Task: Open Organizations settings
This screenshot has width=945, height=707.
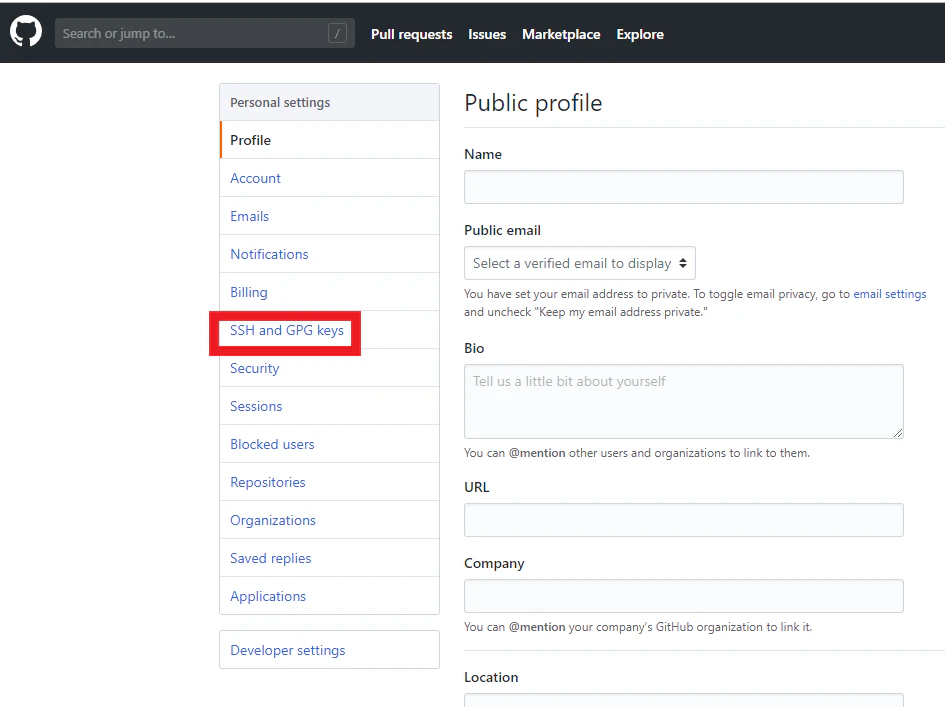Action: (x=330, y=520)
